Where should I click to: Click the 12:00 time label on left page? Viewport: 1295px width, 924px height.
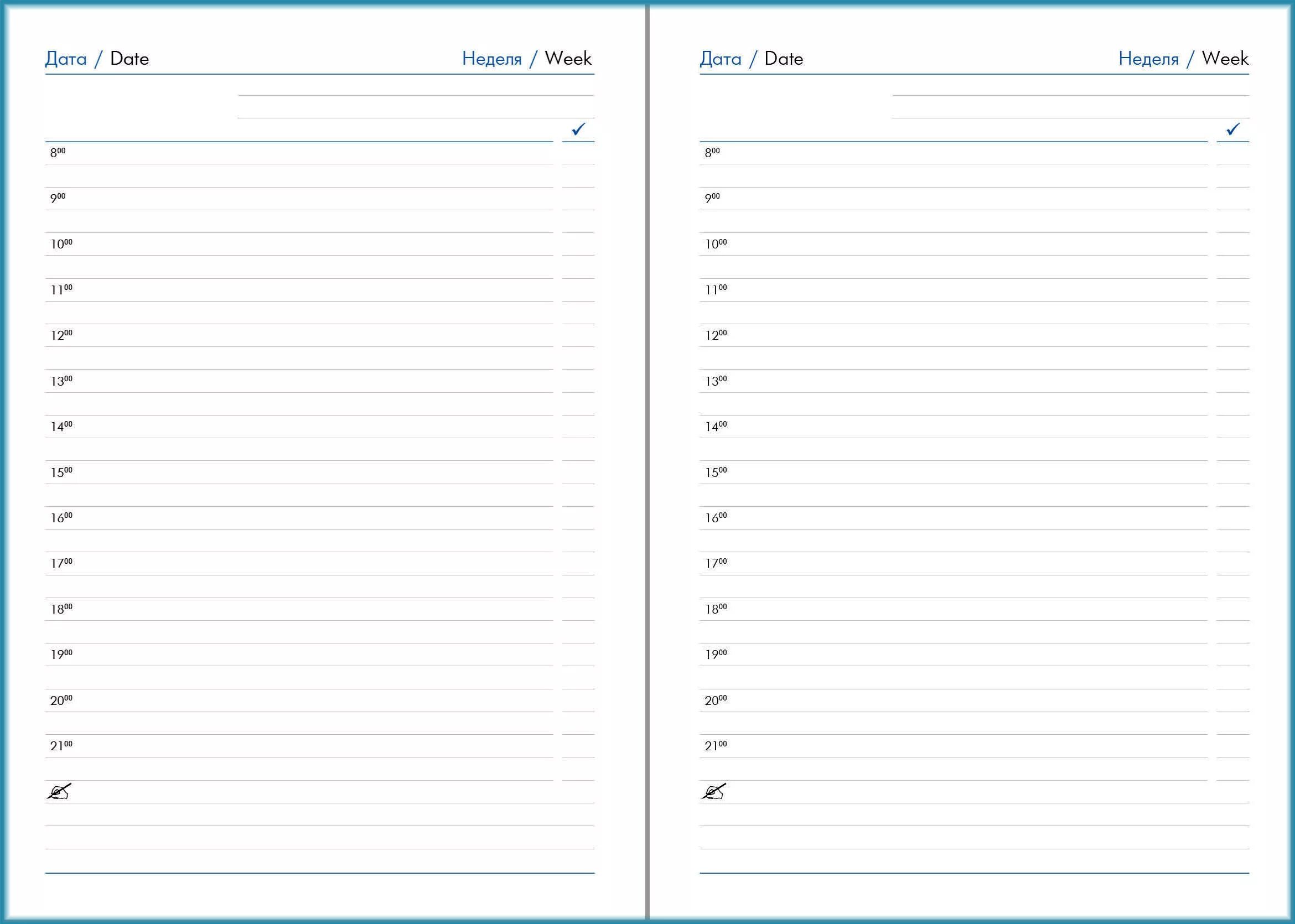(x=61, y=335)
